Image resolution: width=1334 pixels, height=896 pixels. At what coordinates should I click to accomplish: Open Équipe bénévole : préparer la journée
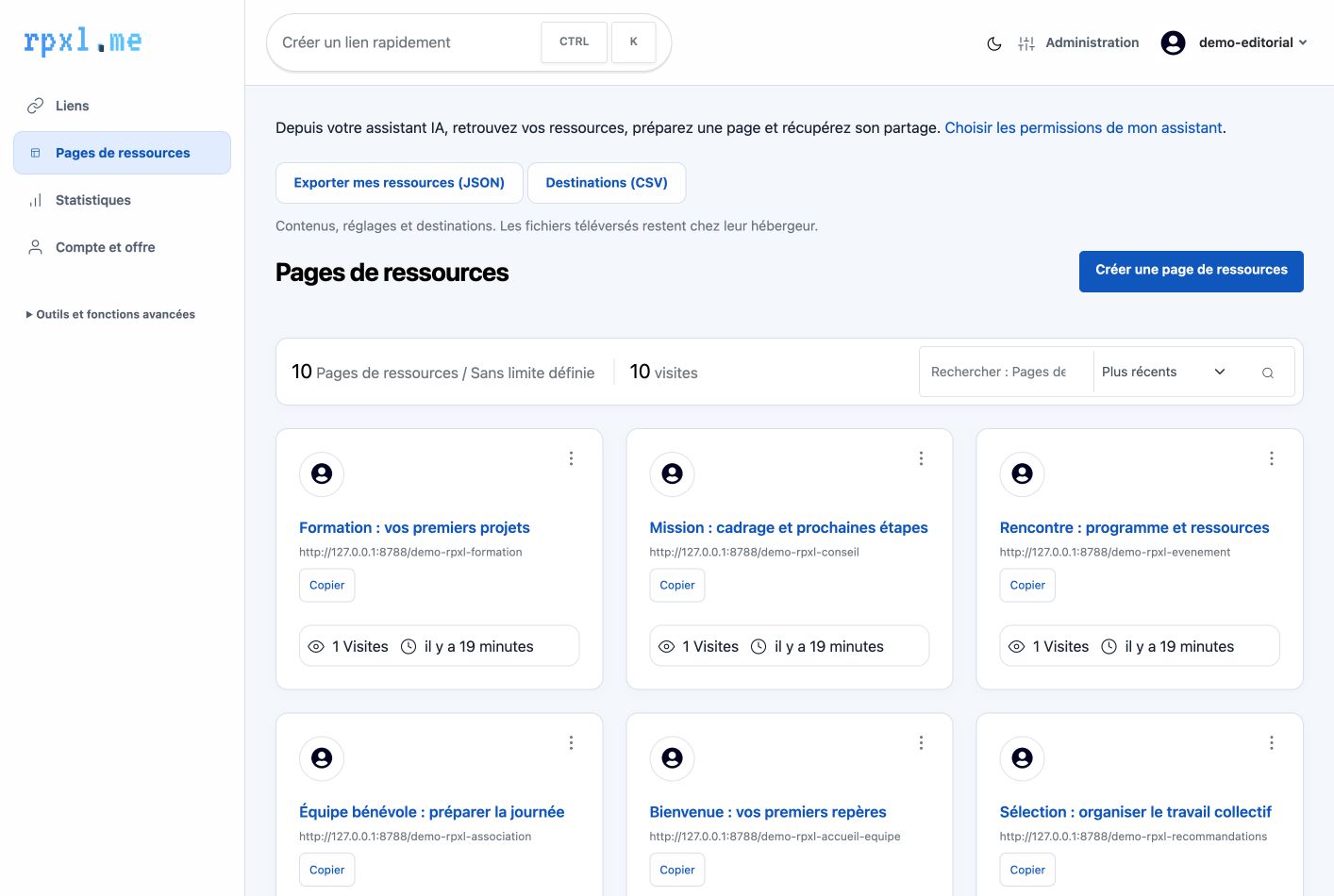[432, 812]
